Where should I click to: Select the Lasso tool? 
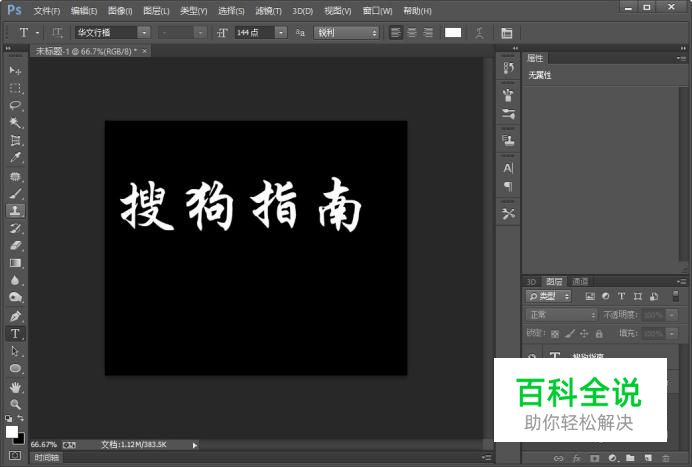(x=15, y=105)
